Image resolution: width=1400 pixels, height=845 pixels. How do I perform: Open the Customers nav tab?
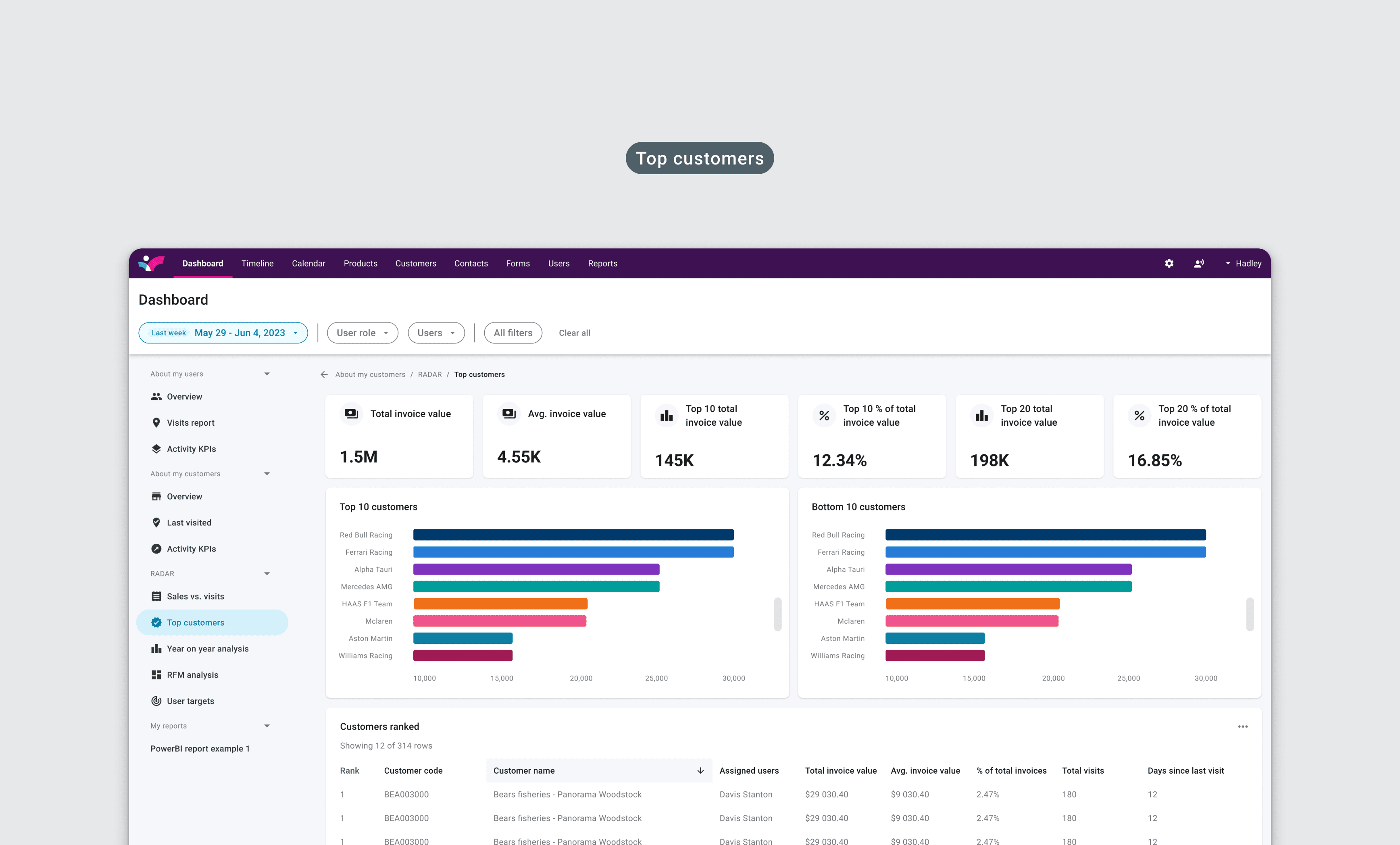click(x=416, y=264)
